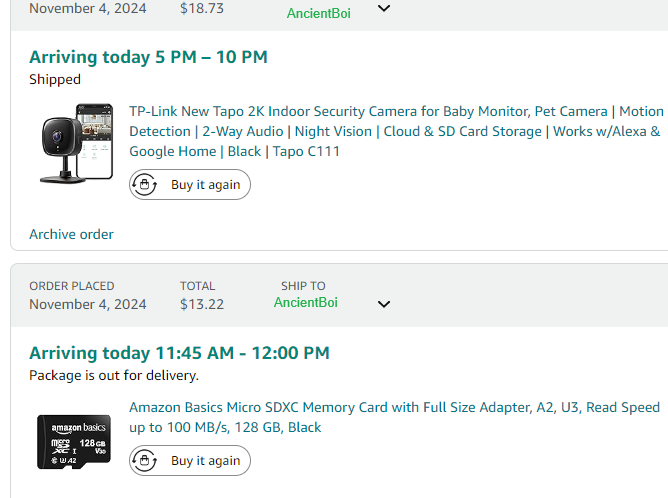
Task: Open AncientBoi address in $13.22 order
Action: [x=305, y=302]
